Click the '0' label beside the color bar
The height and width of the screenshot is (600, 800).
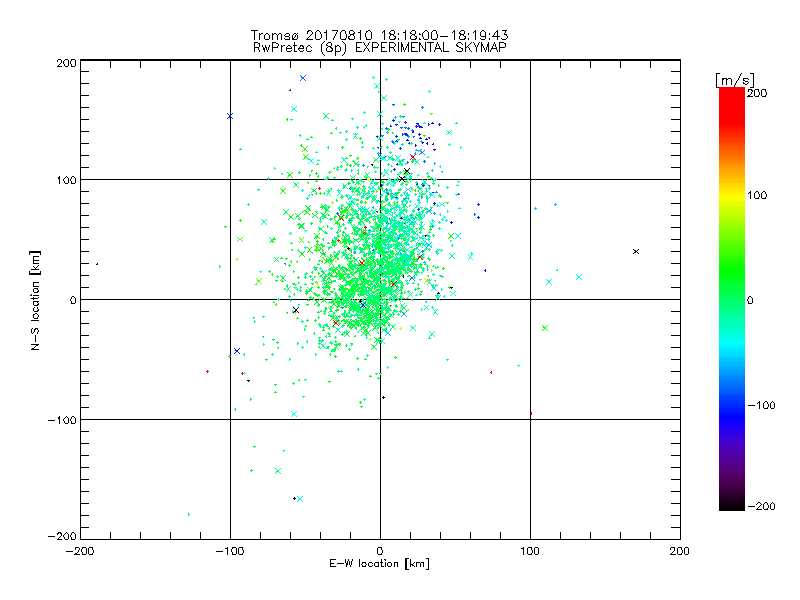coord(750,300)
